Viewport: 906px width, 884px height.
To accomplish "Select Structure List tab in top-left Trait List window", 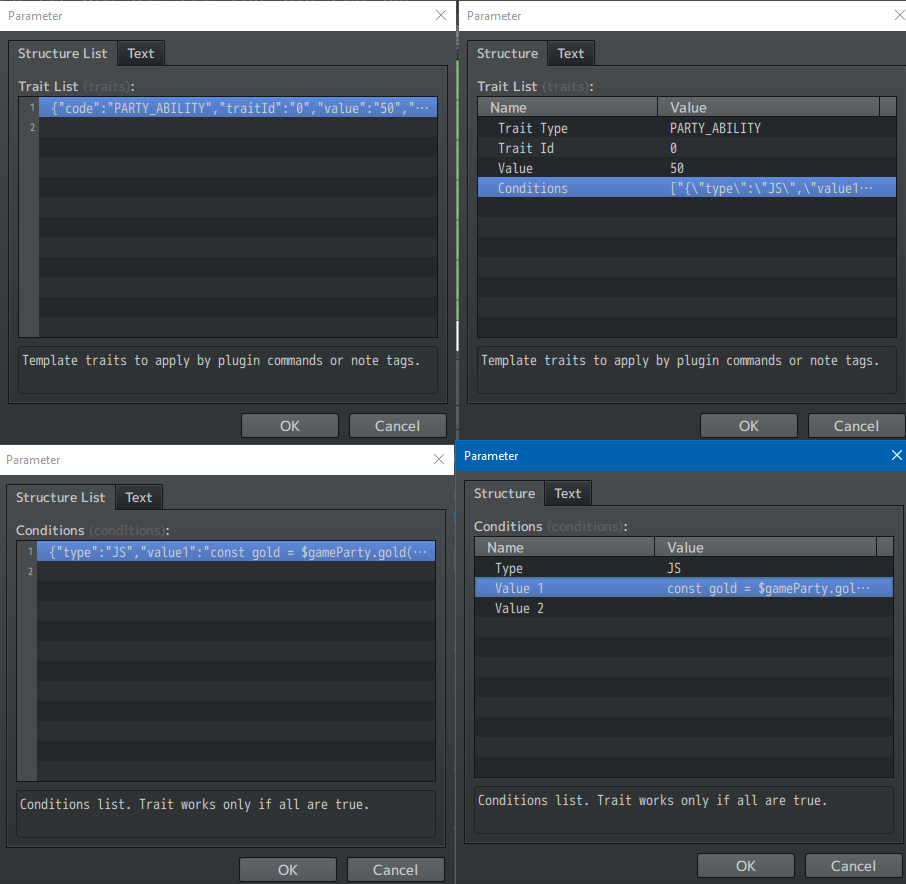I will 62,54.
